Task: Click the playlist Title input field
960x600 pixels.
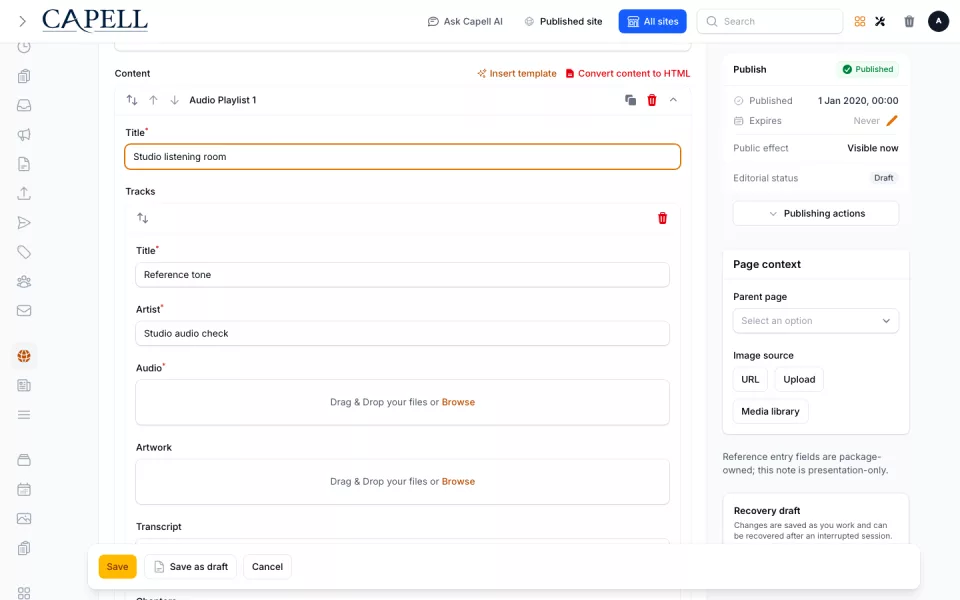Action: tap(402, 157)
